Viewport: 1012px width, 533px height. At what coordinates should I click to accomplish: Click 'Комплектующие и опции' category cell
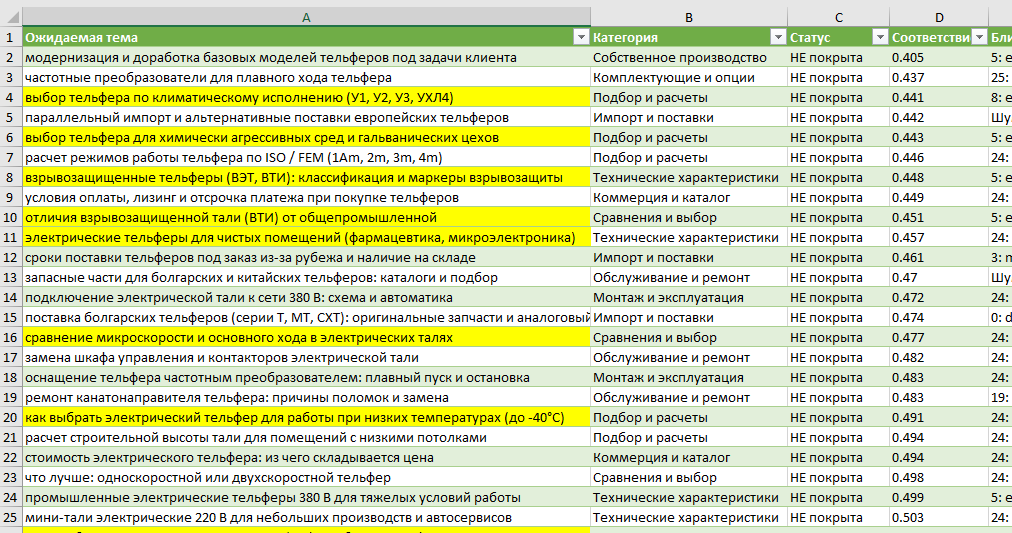point(689,77)
